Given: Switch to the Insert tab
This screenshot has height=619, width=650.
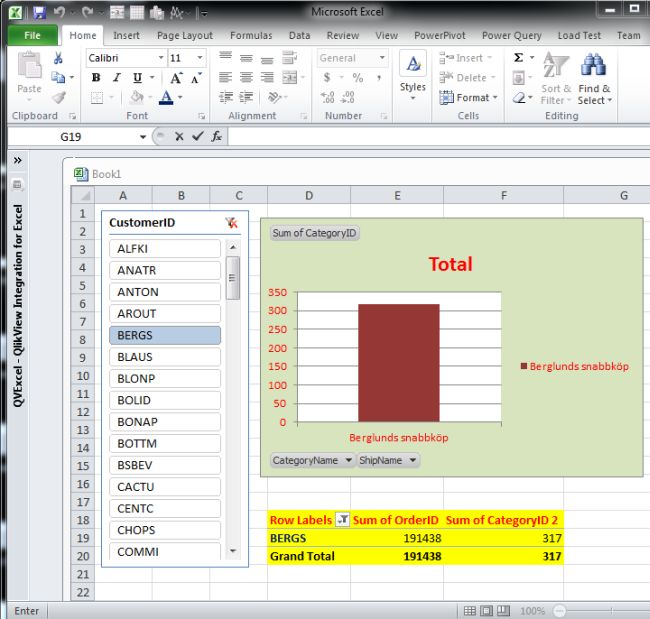Looking at the screenshot, I should pyautogui.click(x=126, y=36).
